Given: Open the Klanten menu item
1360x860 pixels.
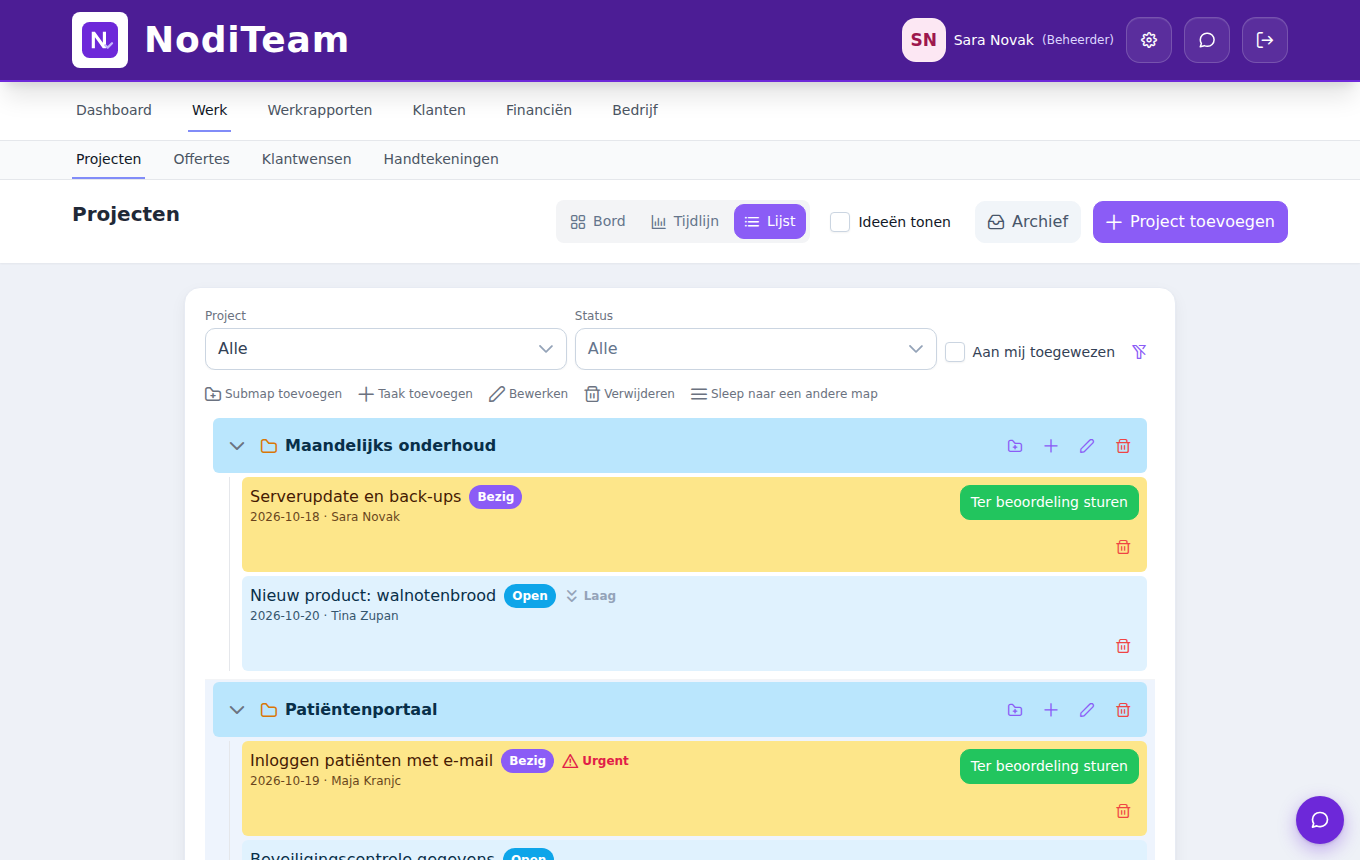Looking at the screenshot, I should point(439,110).
